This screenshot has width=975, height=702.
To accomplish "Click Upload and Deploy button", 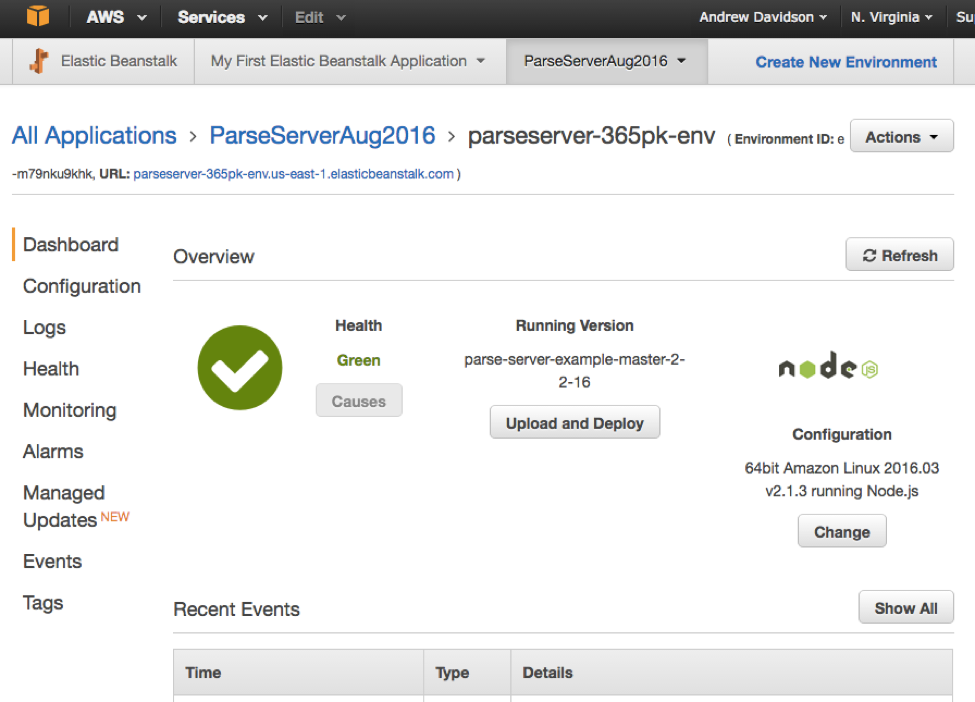I will tap(575, 423).
